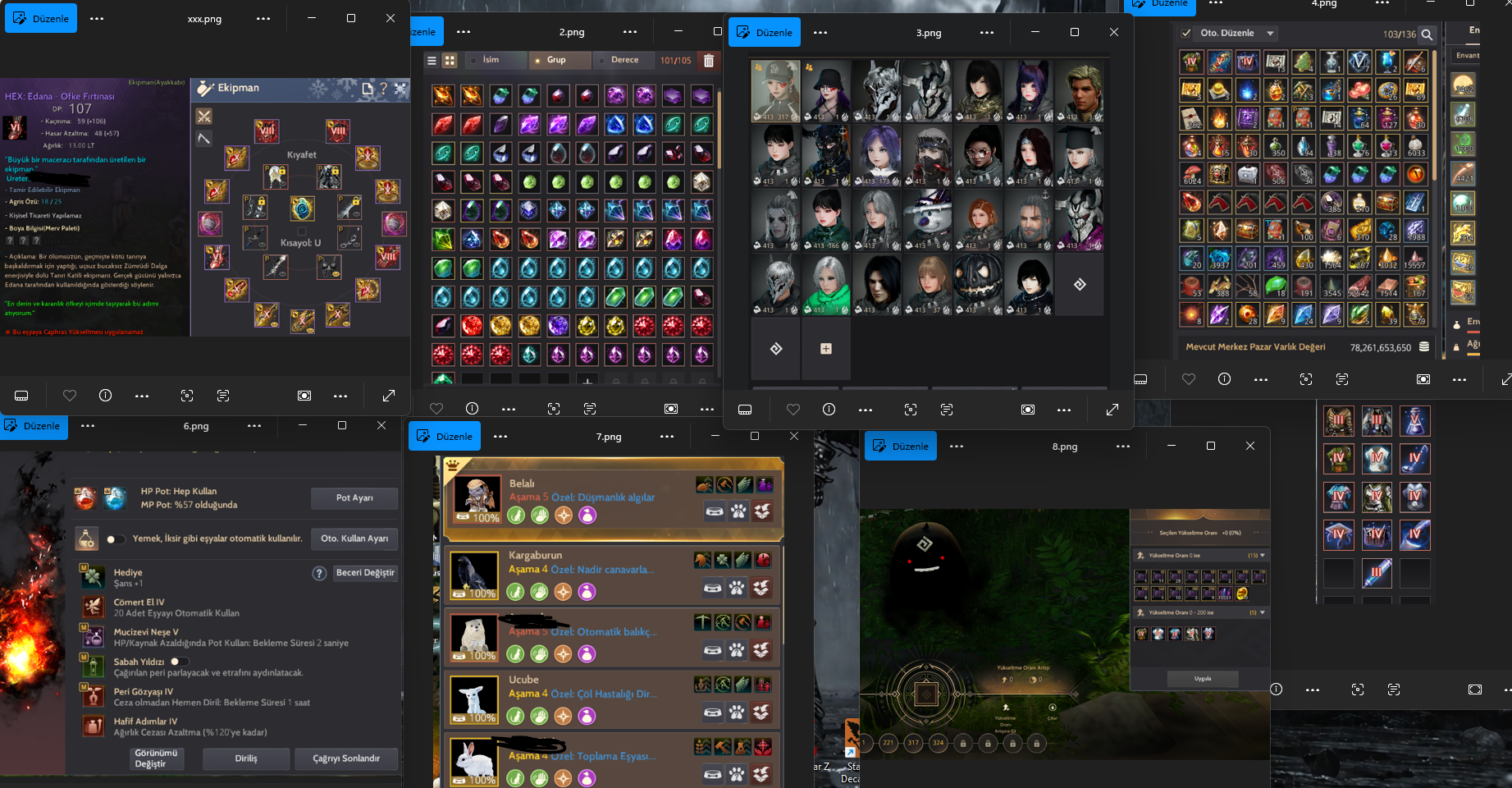Select the grid view icon beside İsim
Viewport: 1512px width, 788px height.
pos(450,60)
